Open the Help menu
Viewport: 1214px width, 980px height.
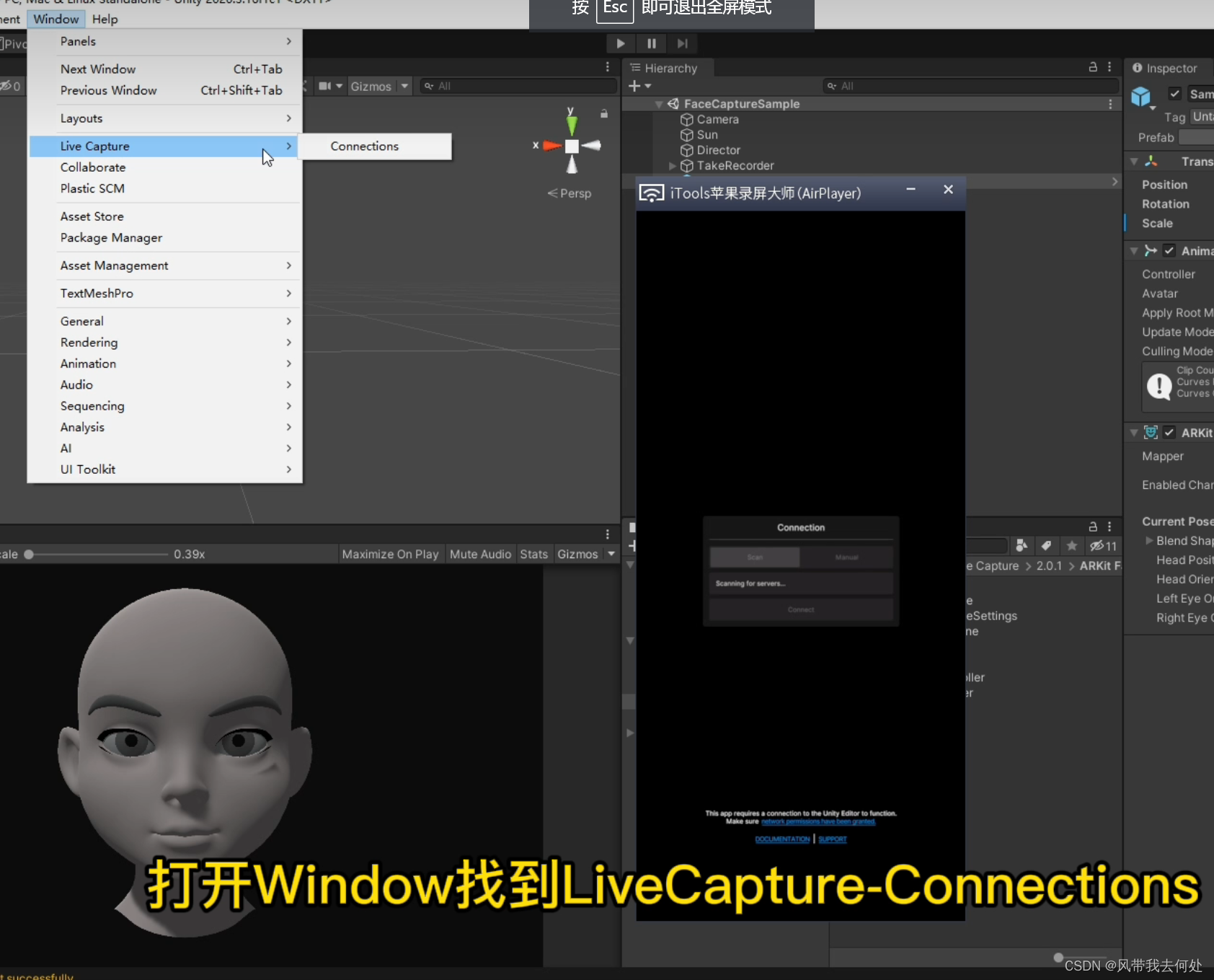[x=105, y=19]
